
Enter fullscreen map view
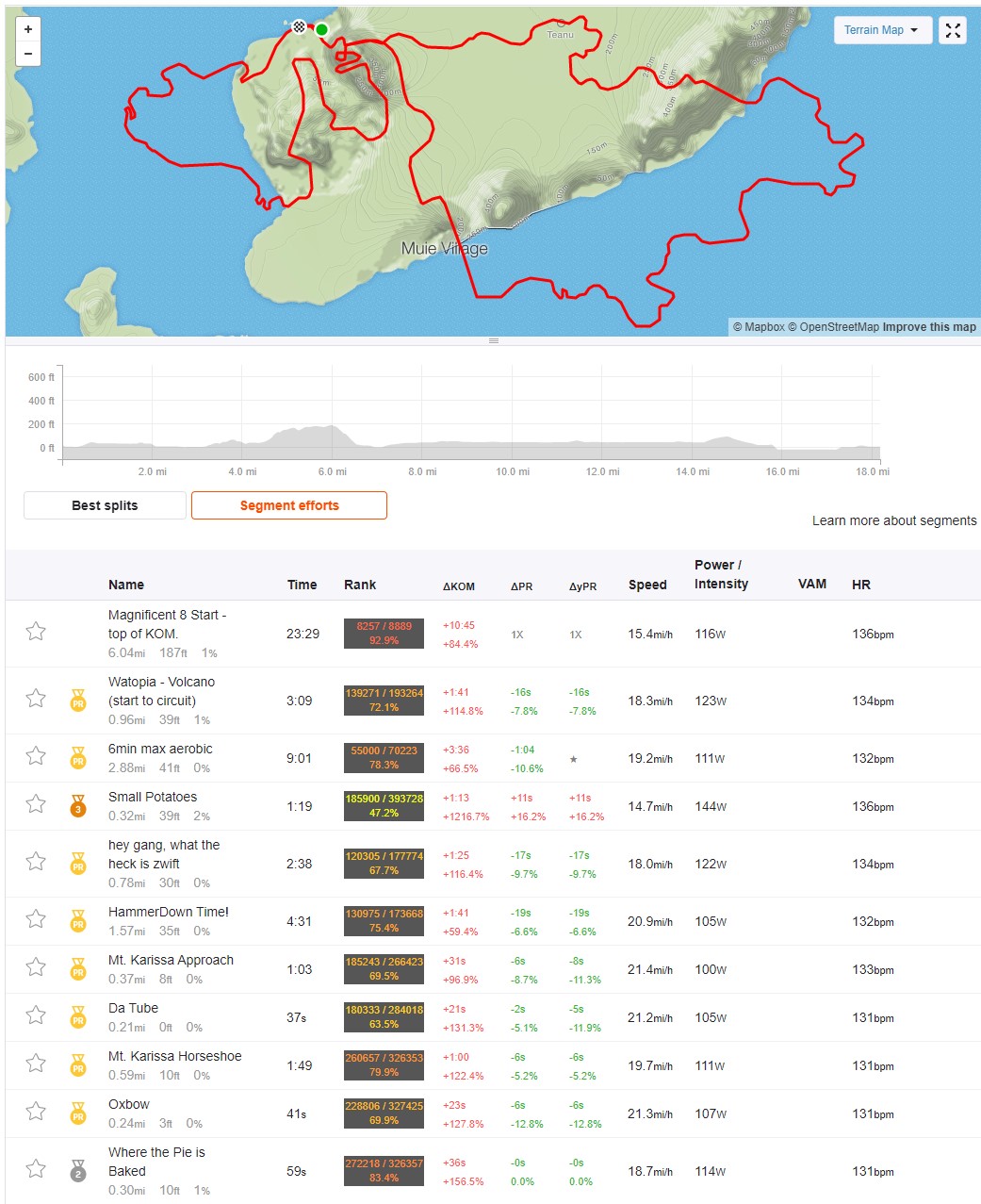point(953,30)
